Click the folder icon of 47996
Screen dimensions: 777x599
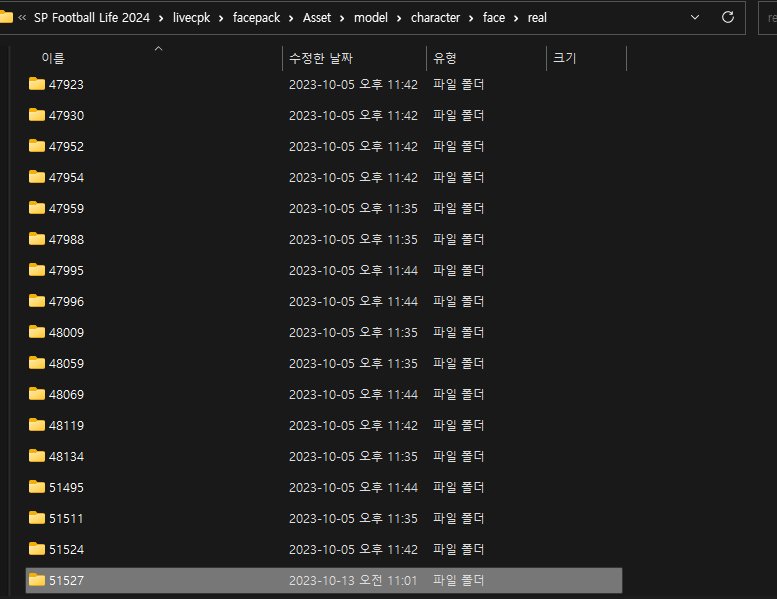[37, 301]
